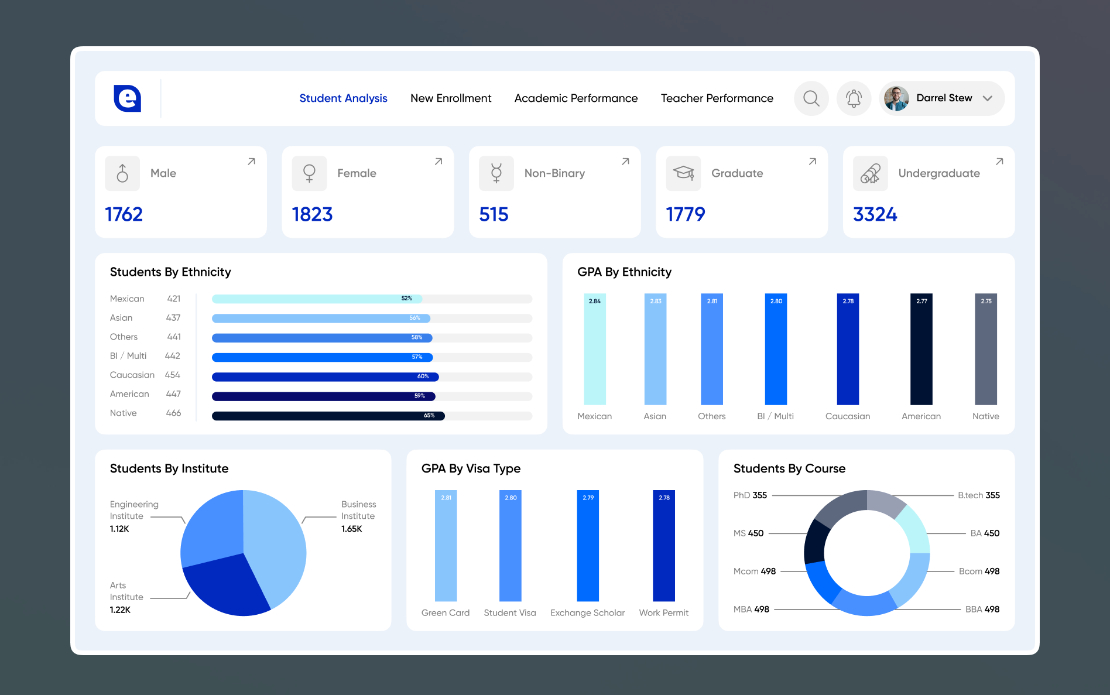The width and height of the screenshot is (1110, 695).
Task: Open Non-Binary card details arrow
Action: [625, 162]
